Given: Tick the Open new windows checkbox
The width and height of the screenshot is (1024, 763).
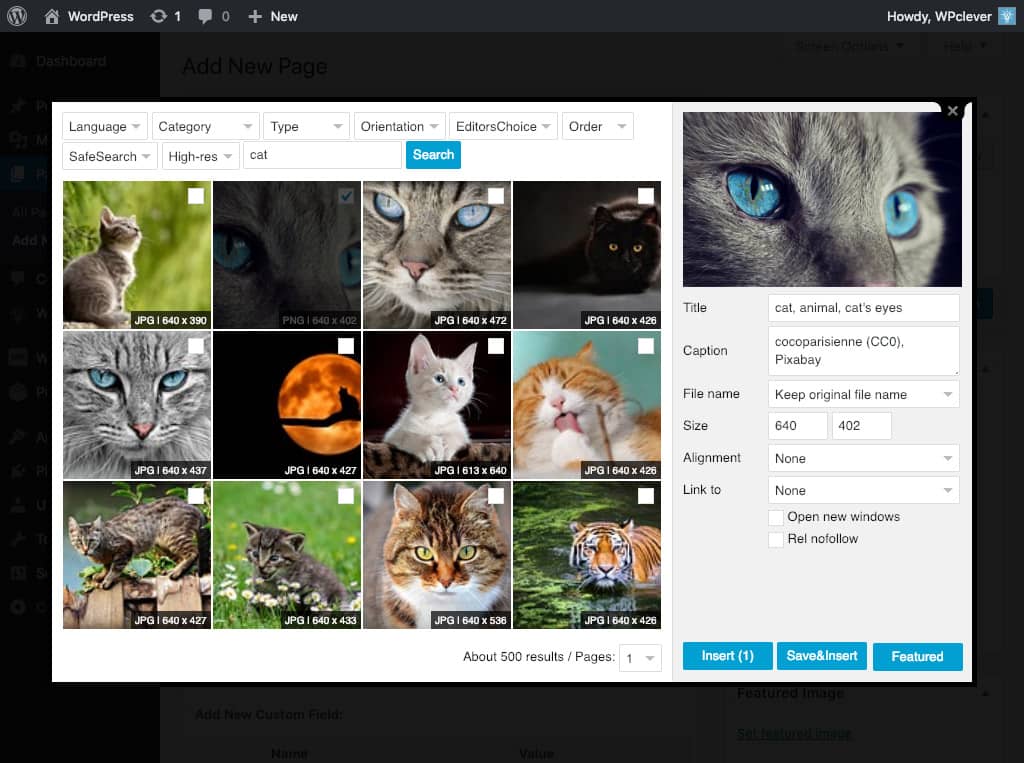Looking at the screenshot, I should tap(775, 517).
